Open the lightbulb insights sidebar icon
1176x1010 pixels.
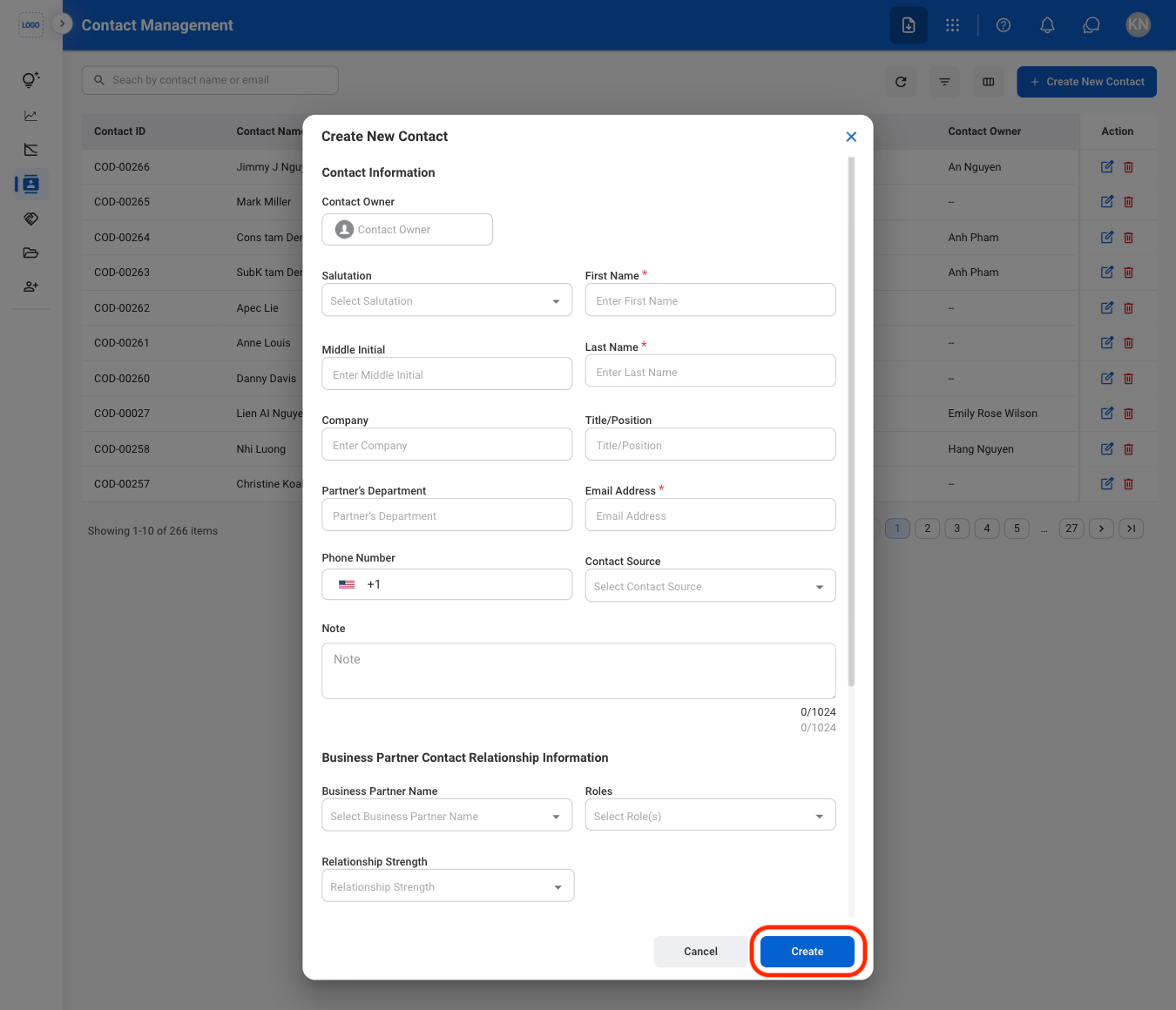(30, 80)
